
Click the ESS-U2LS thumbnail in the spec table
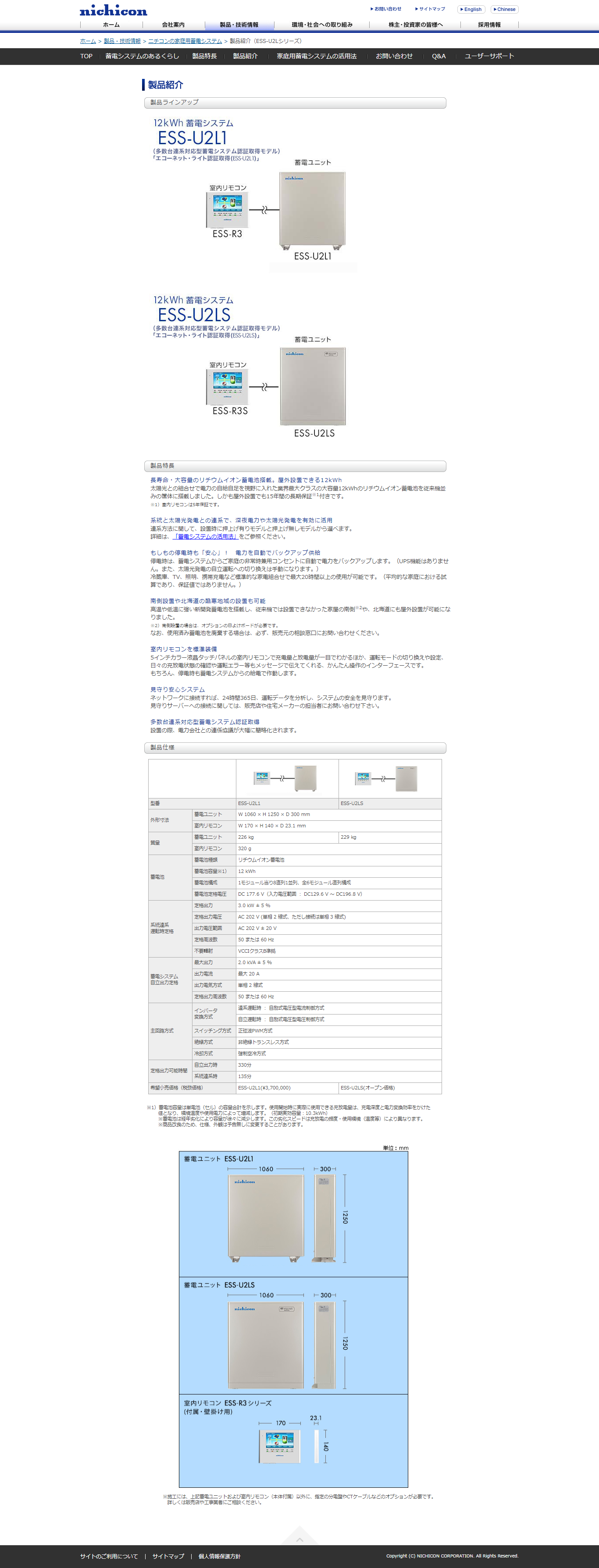click(x=386, y=778)
